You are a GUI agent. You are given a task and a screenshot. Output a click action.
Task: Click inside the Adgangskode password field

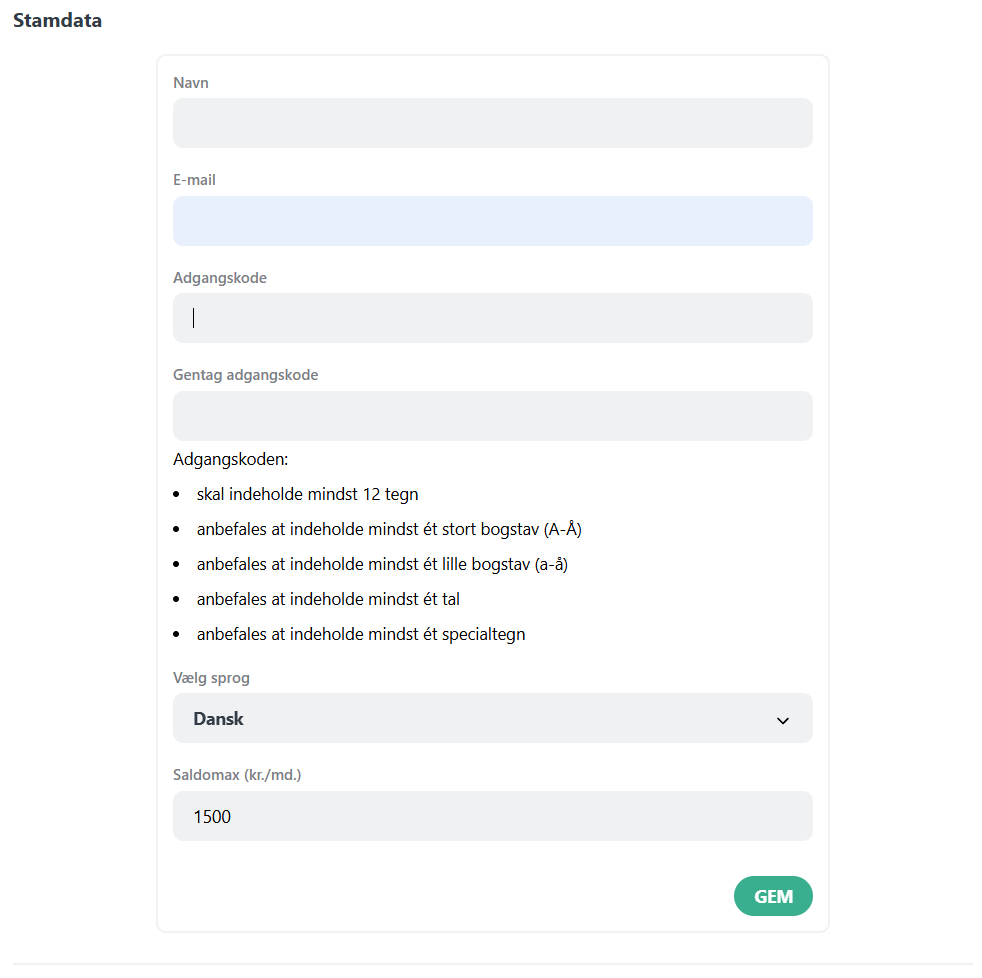[492, 317]
